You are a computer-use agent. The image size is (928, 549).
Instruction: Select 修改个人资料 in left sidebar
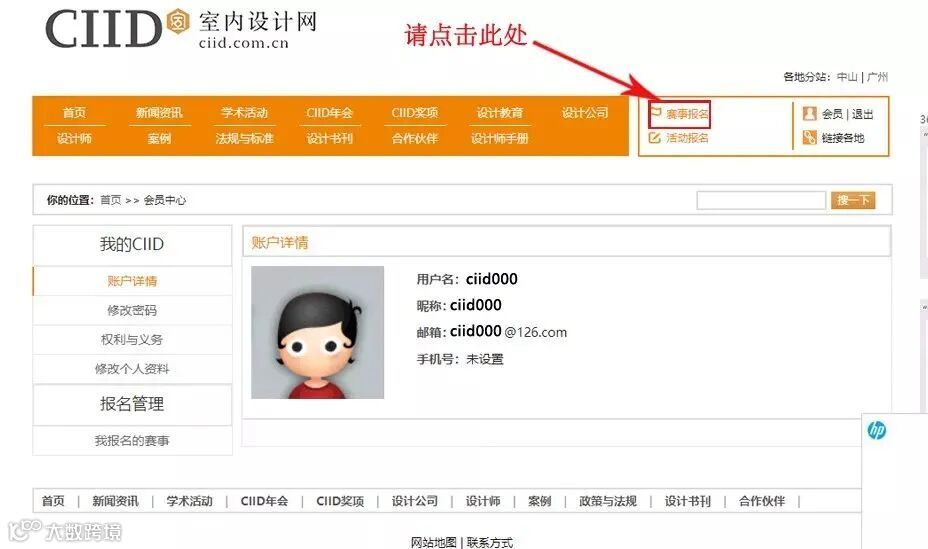coord(132,369)
